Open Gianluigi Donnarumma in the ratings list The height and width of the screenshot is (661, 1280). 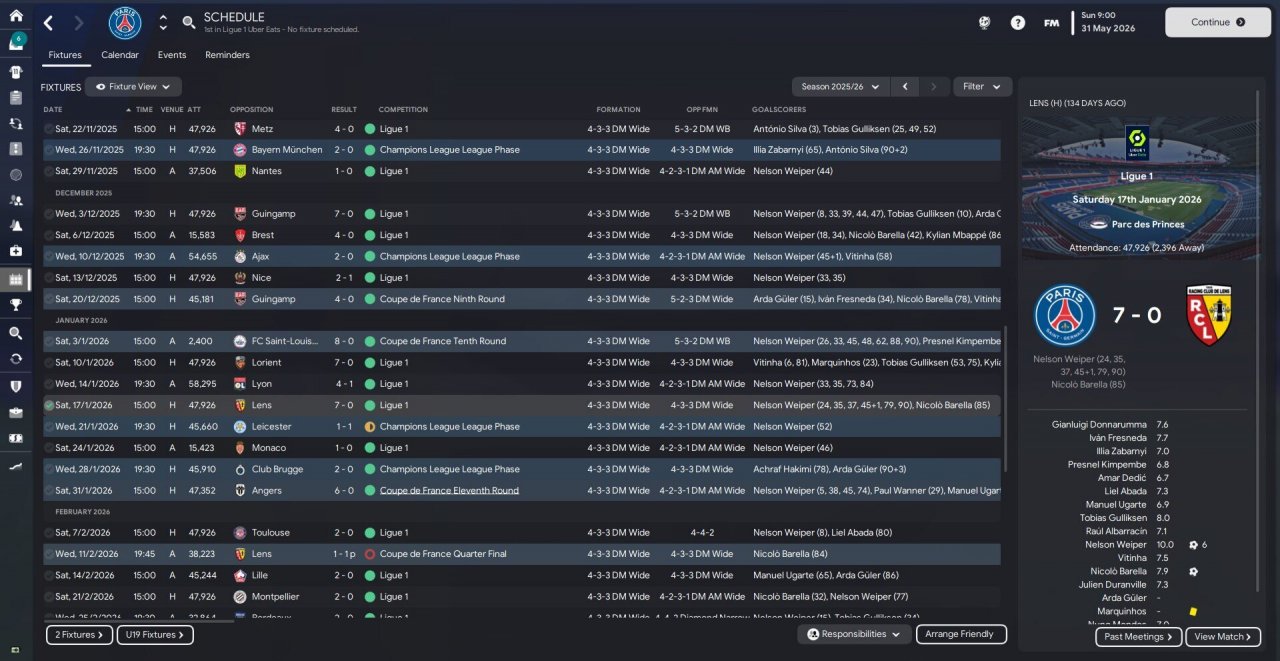[1099, 425]
